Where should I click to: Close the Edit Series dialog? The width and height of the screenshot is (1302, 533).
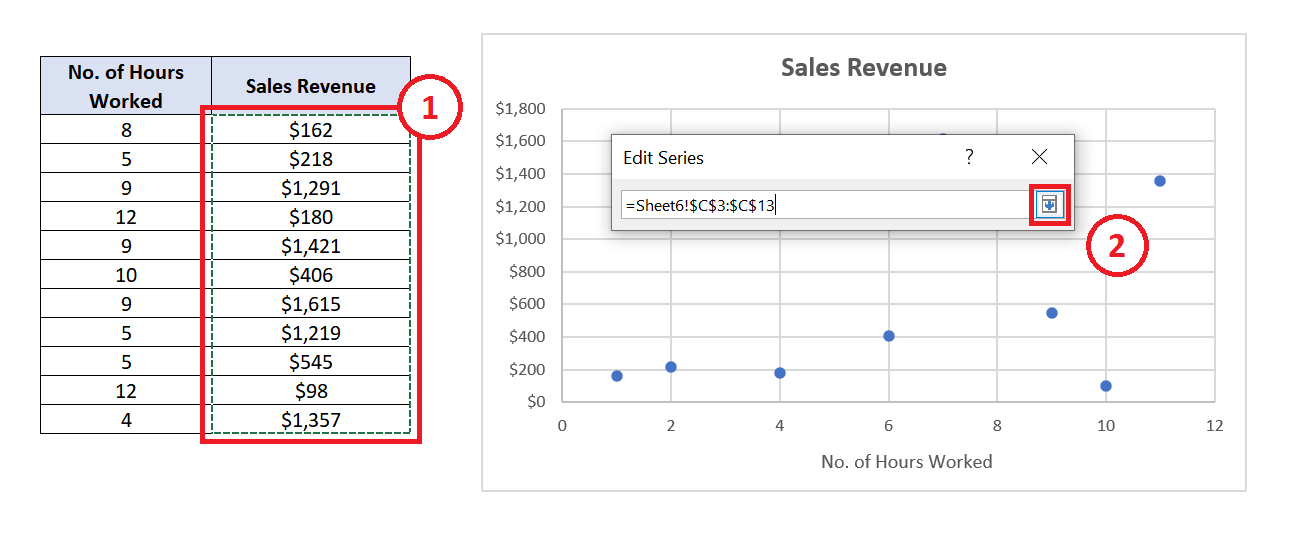coord(1039,157)
